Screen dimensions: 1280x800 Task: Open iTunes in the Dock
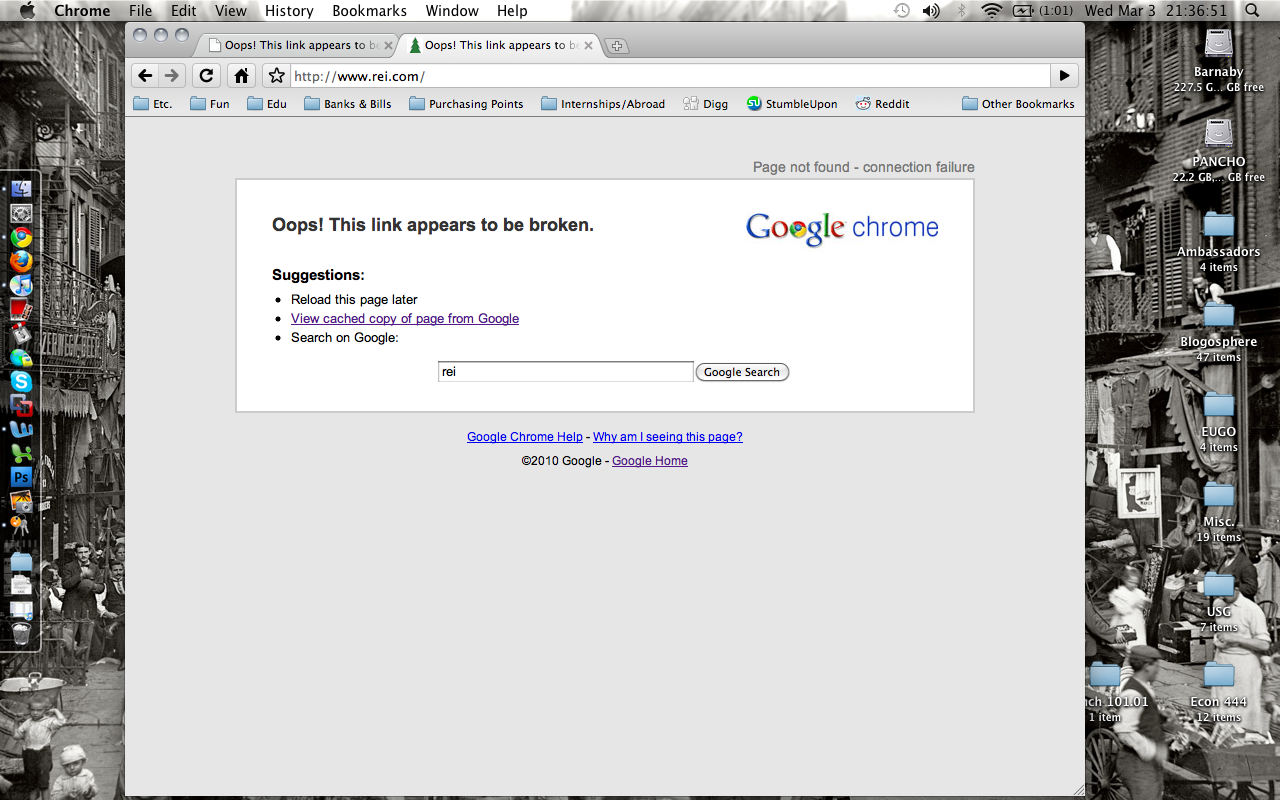(x=21, y=285)
